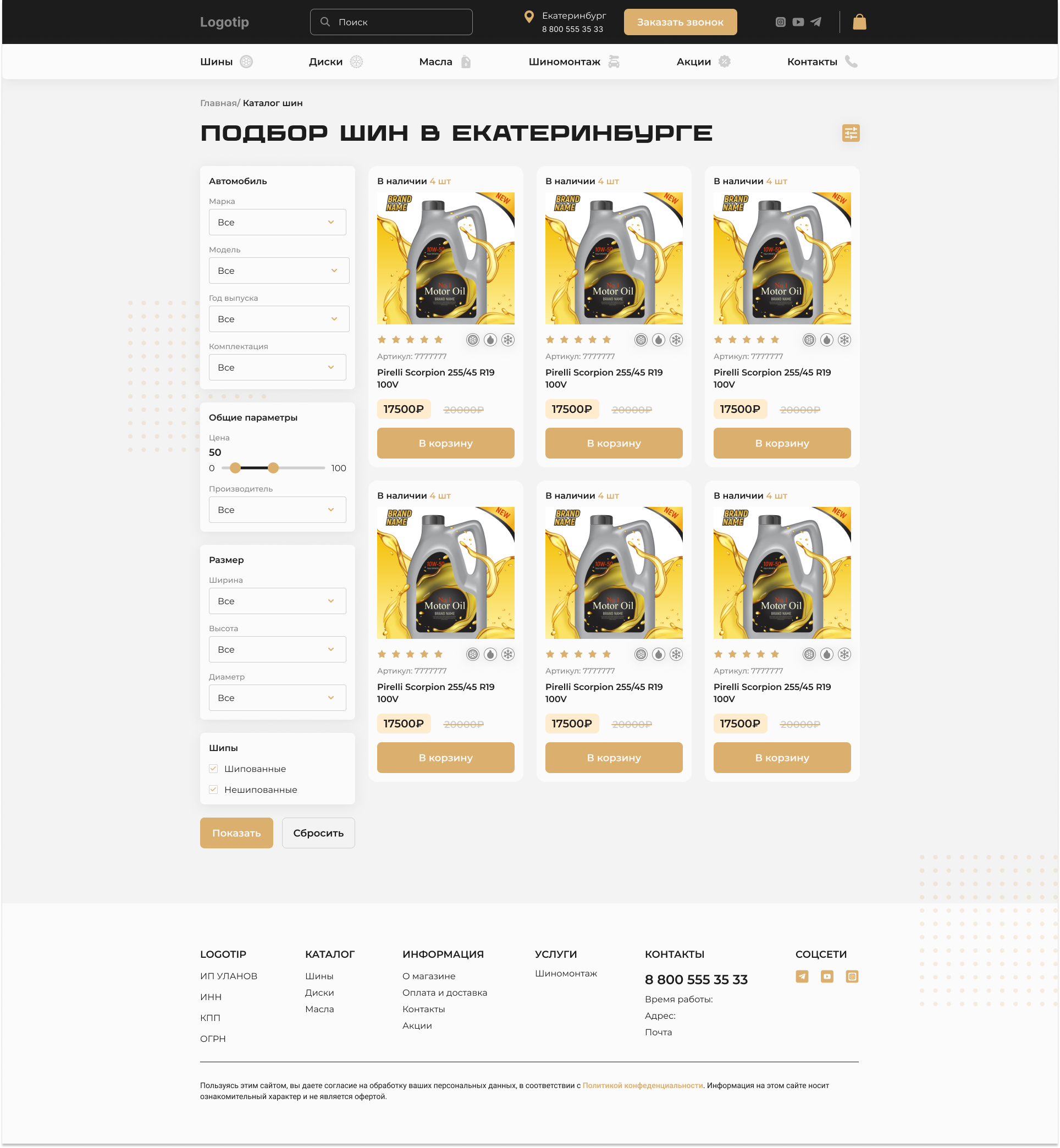This screenshot has width=1060, height=1148.
Task: Open the shopping bag cart icon
Action: pos(859,22)
